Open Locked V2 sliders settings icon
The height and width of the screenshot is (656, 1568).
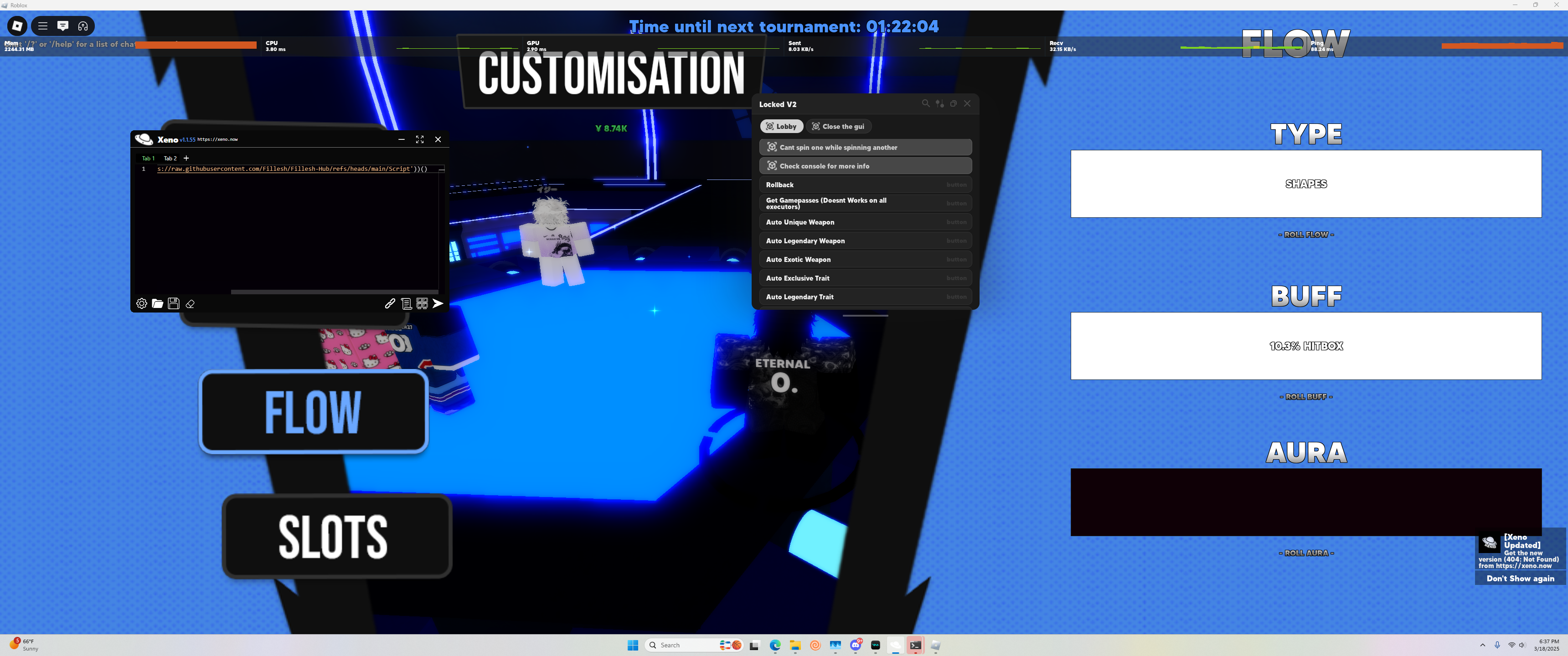[x=939, y=103]
